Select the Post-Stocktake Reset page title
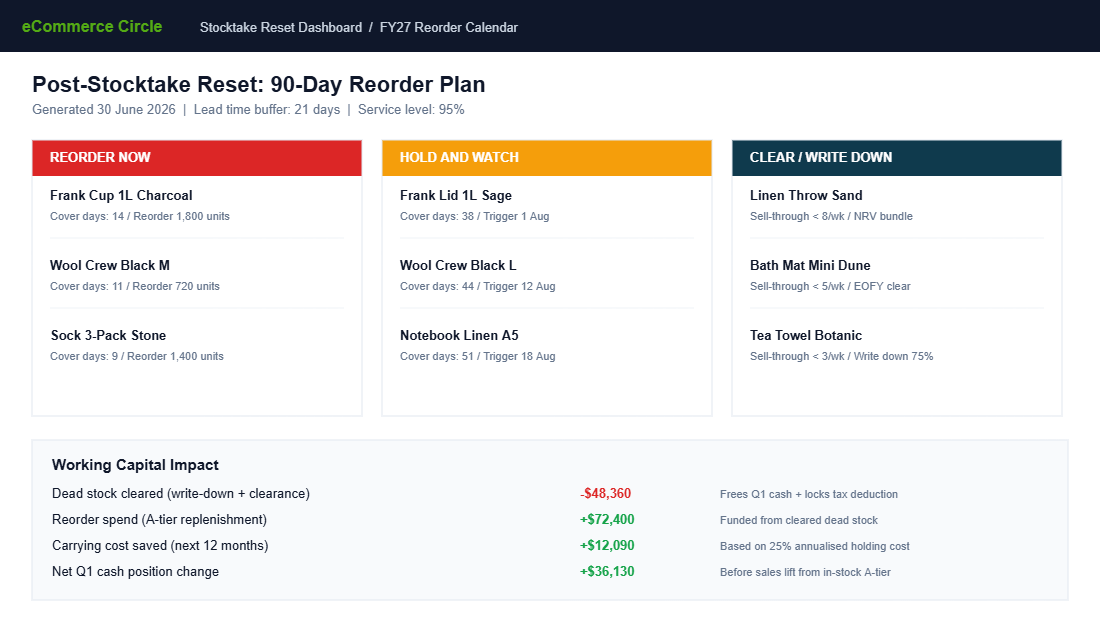 click(x=259, y=84)
